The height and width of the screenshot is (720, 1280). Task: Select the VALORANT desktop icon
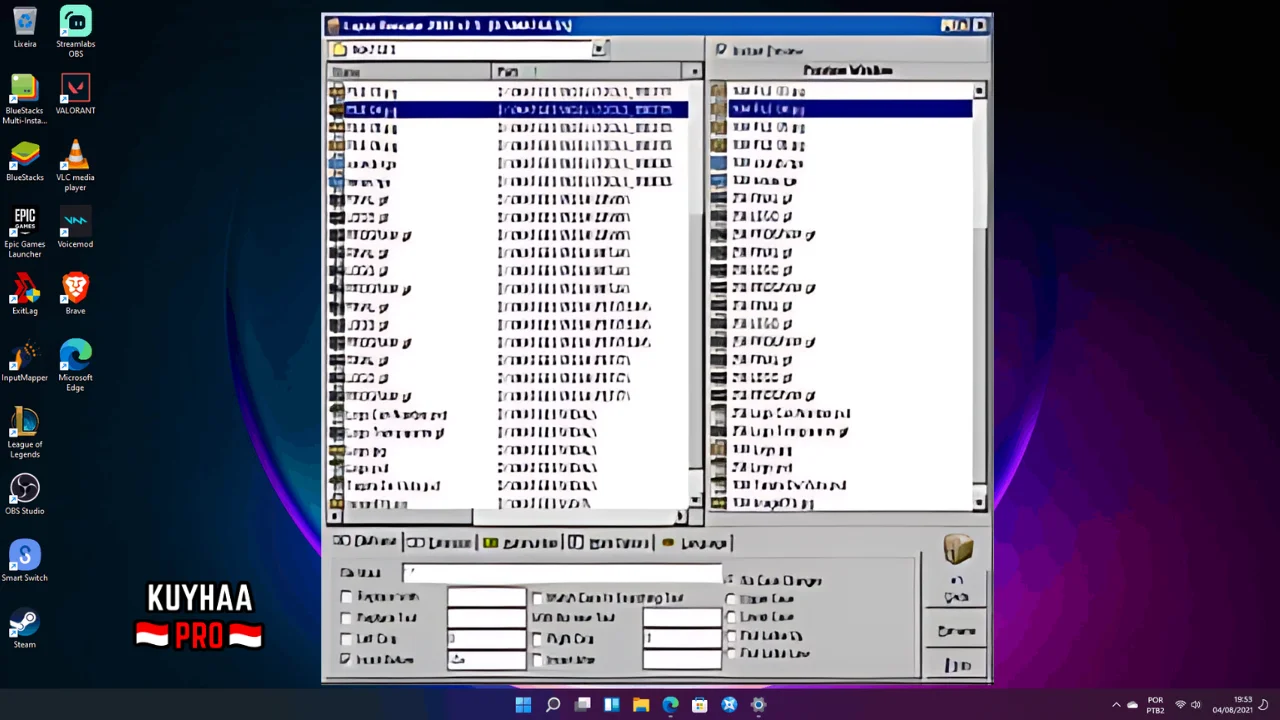point(75,95)
